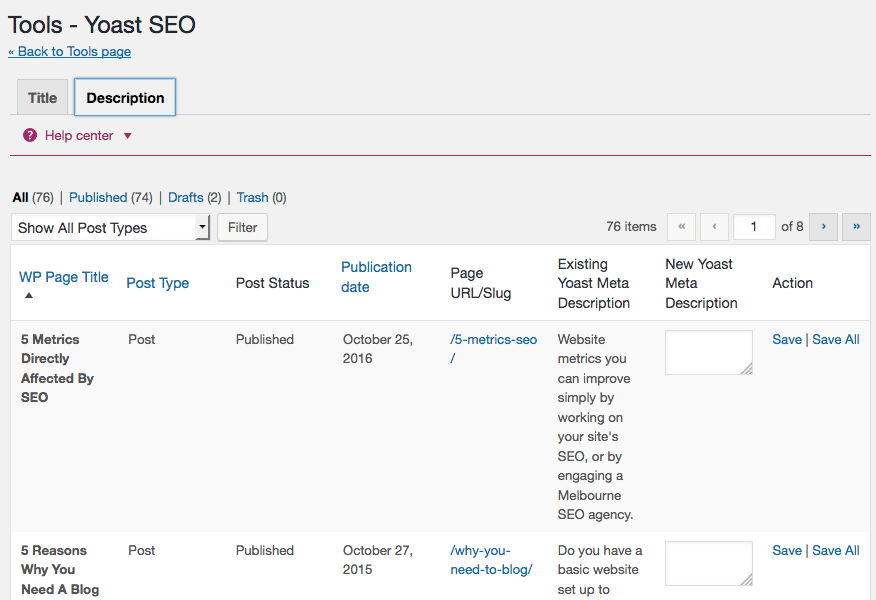Go to next page pagination arrow
Screen dimensions: 876x600
click(823, 227)
